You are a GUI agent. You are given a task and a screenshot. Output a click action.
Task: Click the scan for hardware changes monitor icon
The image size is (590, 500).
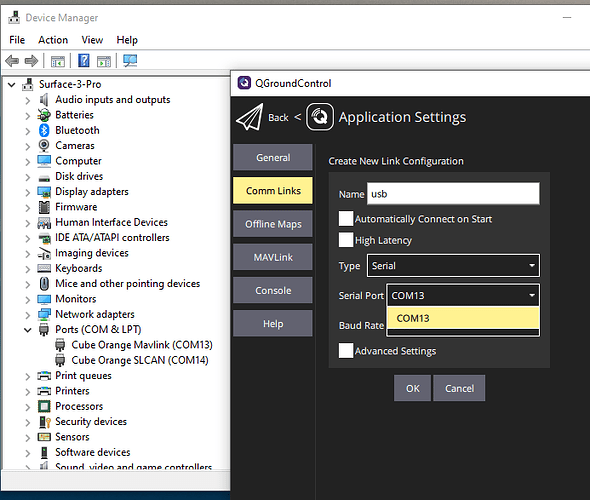(130, 61)
